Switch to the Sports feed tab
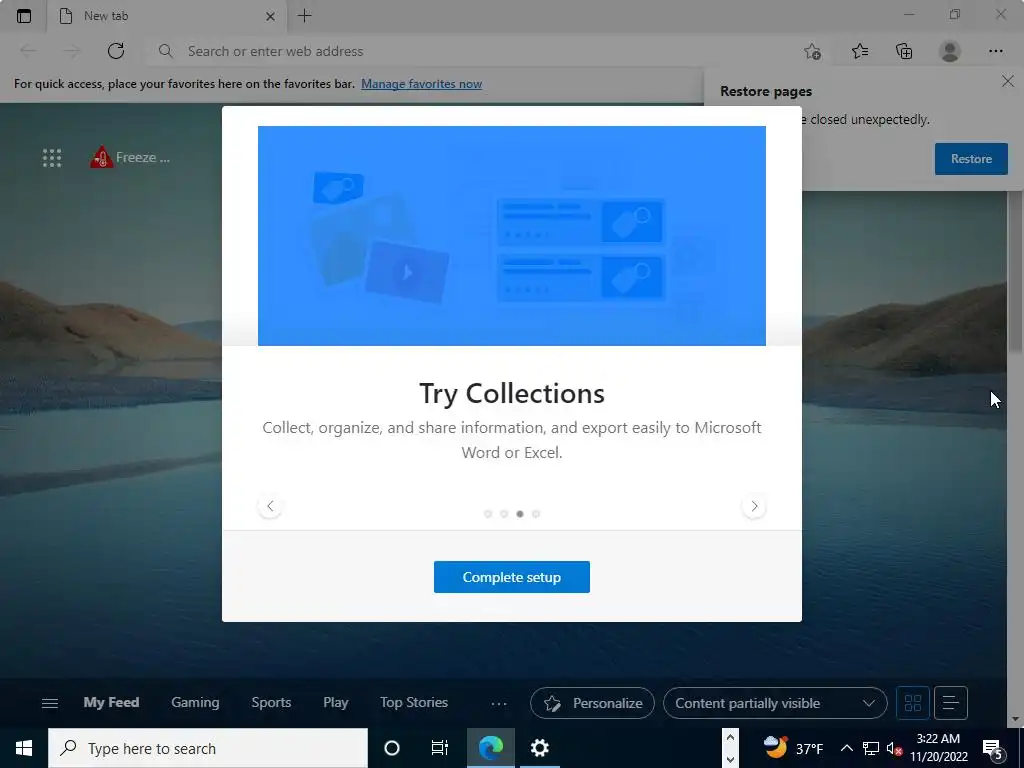 point(271,703)
